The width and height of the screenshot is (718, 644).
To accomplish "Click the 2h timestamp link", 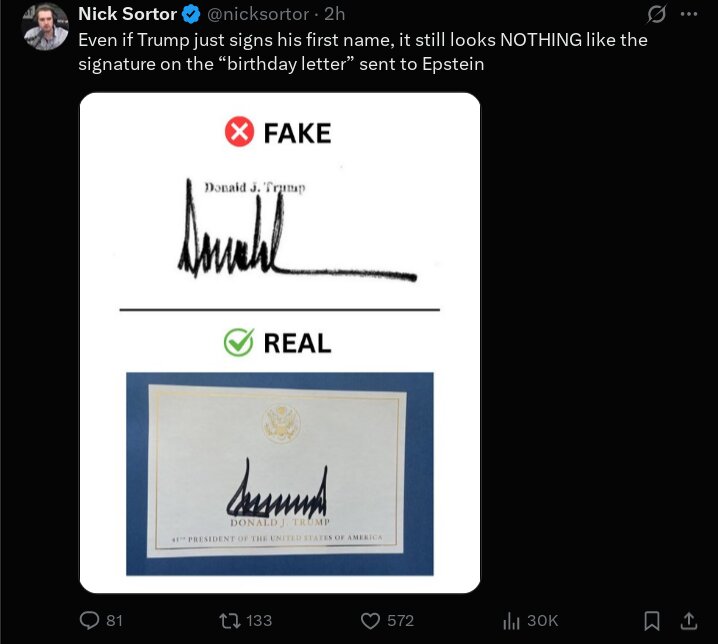I will pos(335,15).
